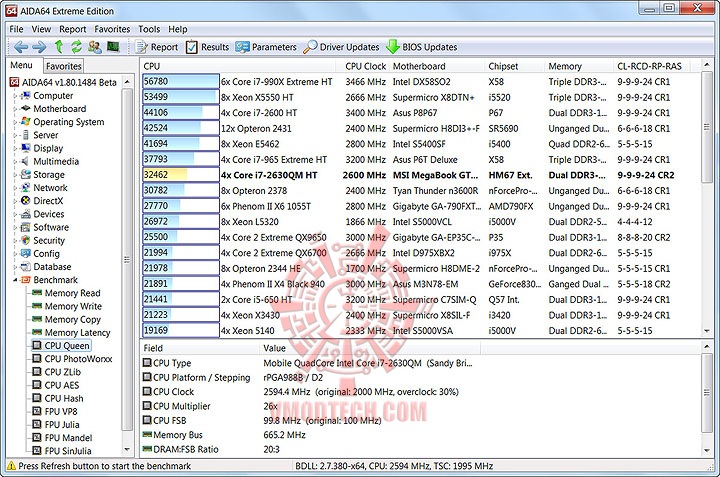Screen dimensions: 720x477
Task: Click Driver Updates in toolbar
Action: 342,47
